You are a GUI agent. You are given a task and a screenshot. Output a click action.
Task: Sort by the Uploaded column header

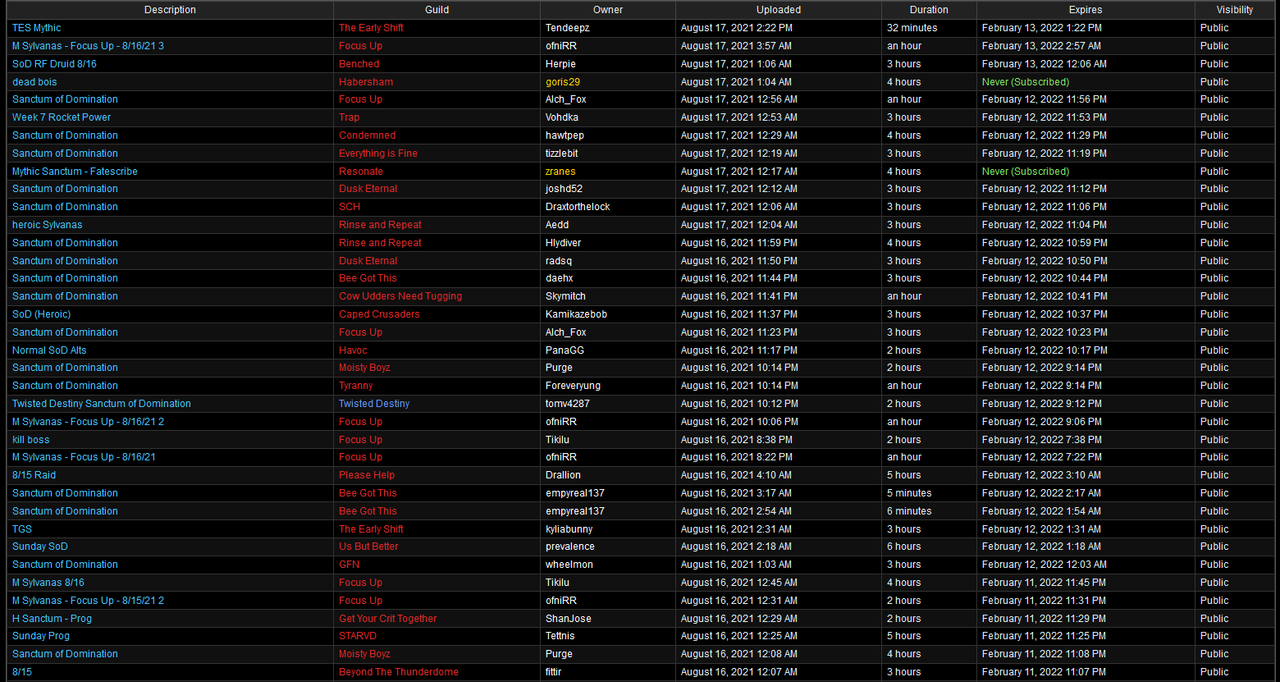point(778,10)
